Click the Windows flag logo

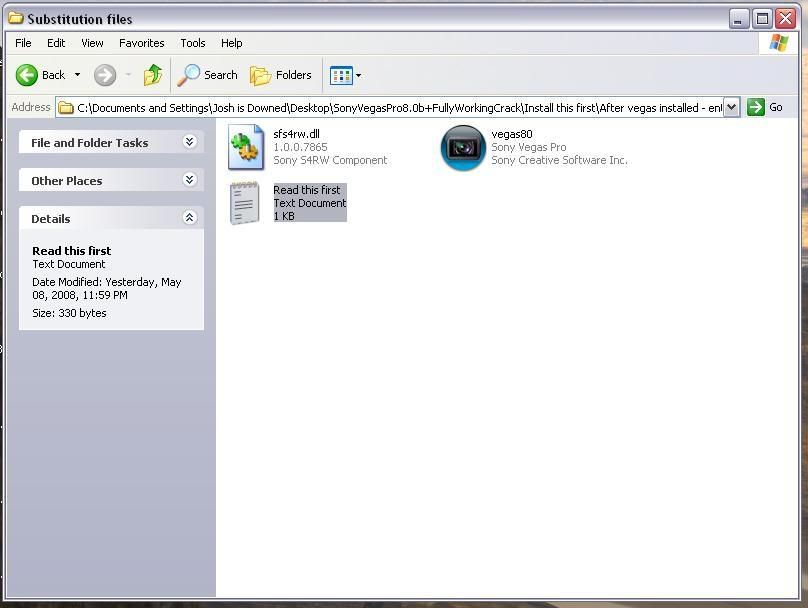click(779, 43)
